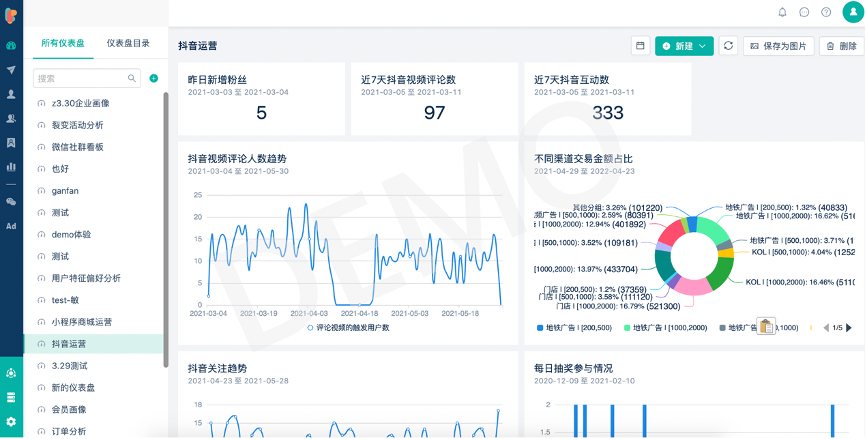Switch to 所有仪表盘 tab
Viewport: 866px width, 439px height.
pyautogui.click(x=63, y=43)
